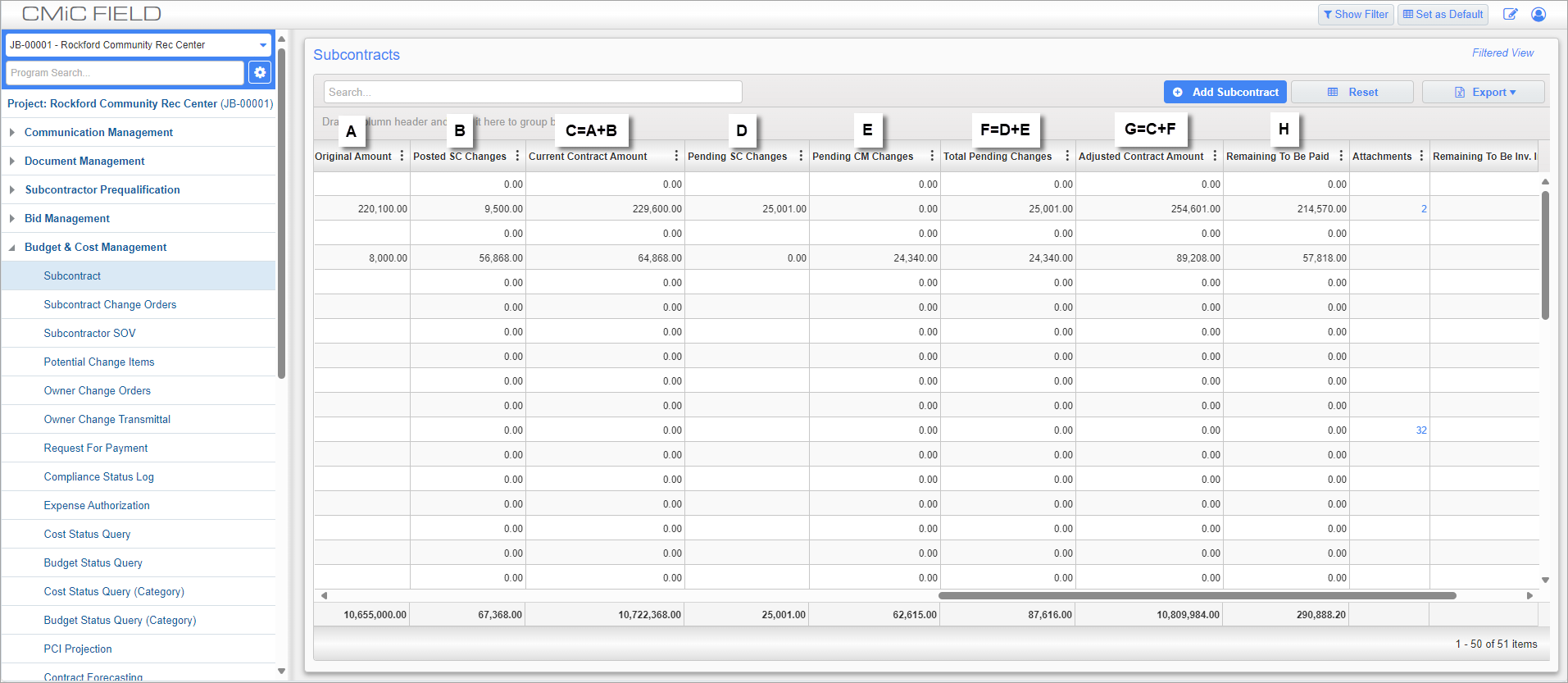Open Total Pending Changes column menu dots
The height and width of the screenshot is (683, 1568).
pyautogui.click(x=1067, y=156)
